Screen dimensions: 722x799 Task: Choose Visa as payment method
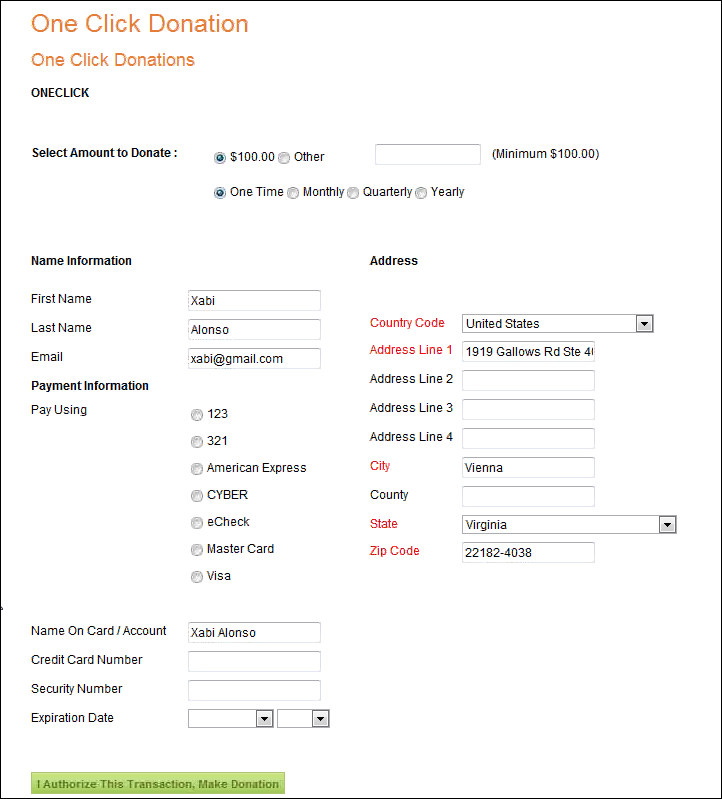point(197,577)
